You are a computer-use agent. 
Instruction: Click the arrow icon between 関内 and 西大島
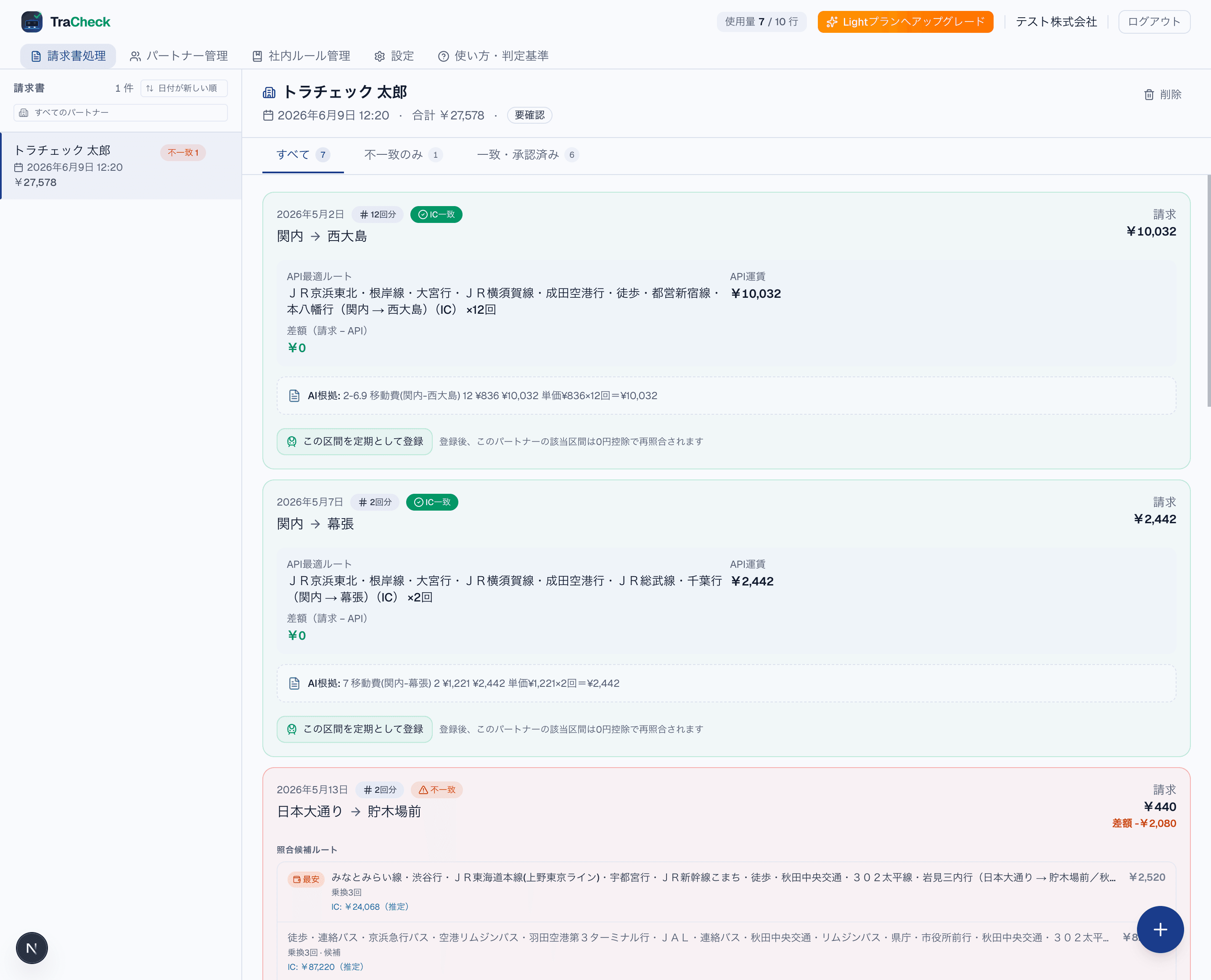click(x=315, y=236)
